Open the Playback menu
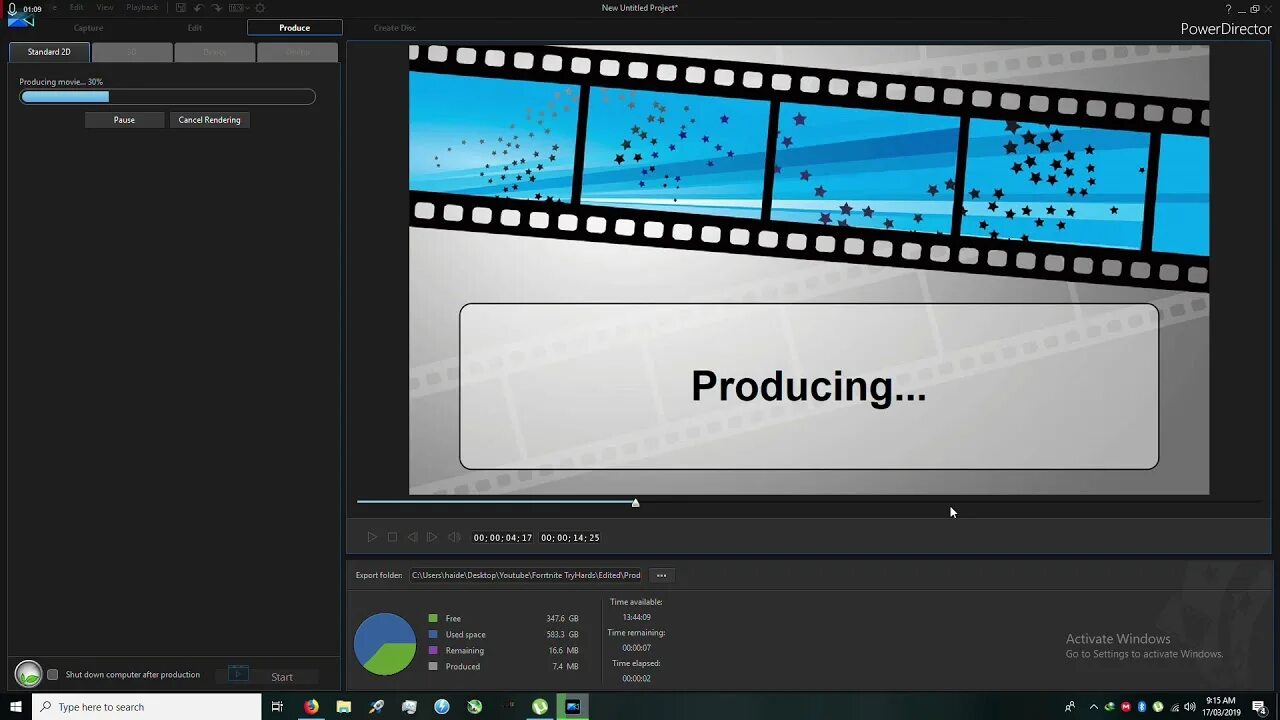This screenshot has width=1280, height=720. [142, 8]
